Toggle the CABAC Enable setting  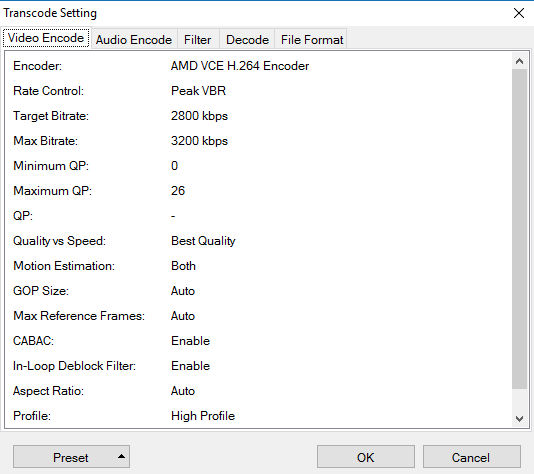tap(190, 341)
